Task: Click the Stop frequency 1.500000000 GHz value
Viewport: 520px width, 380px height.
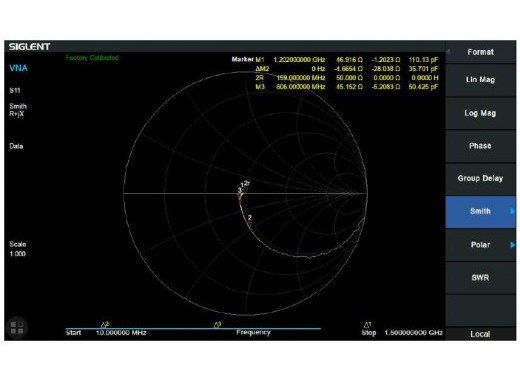Action: pyautogui.click(x=413, y=333)
